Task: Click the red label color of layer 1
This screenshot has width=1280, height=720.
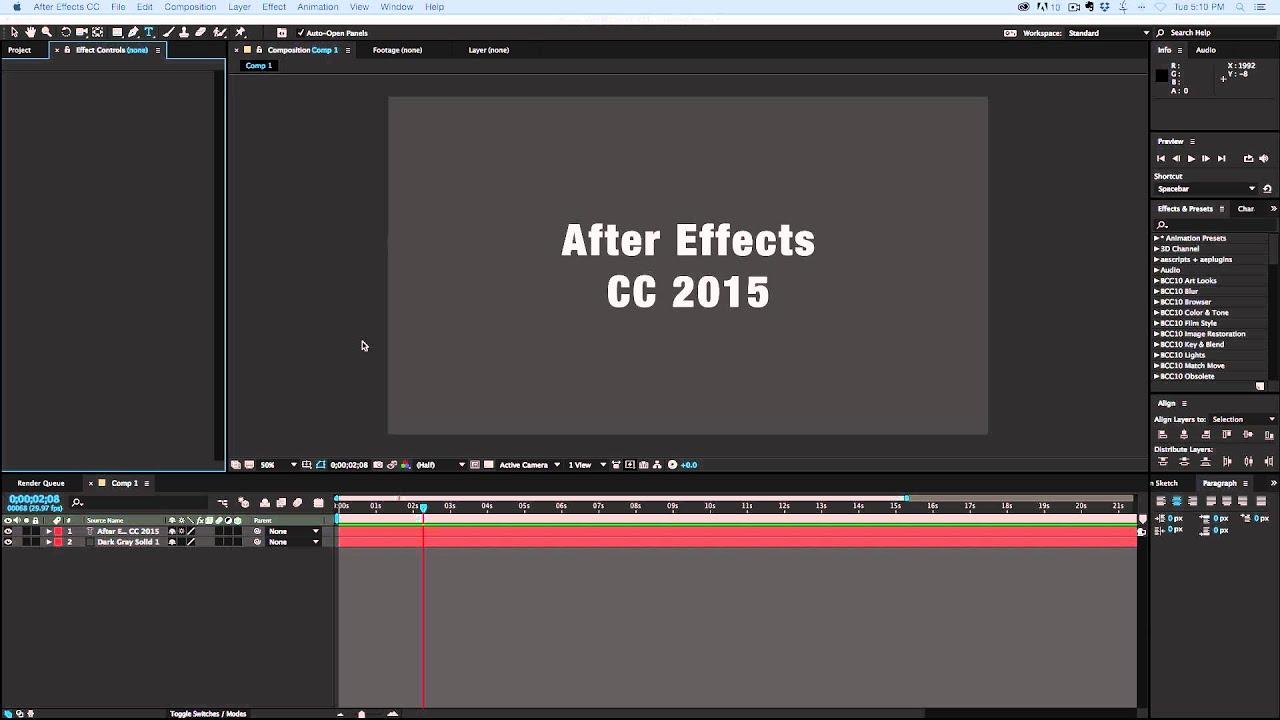Action: pyautogui.click(x=58, y=531)
